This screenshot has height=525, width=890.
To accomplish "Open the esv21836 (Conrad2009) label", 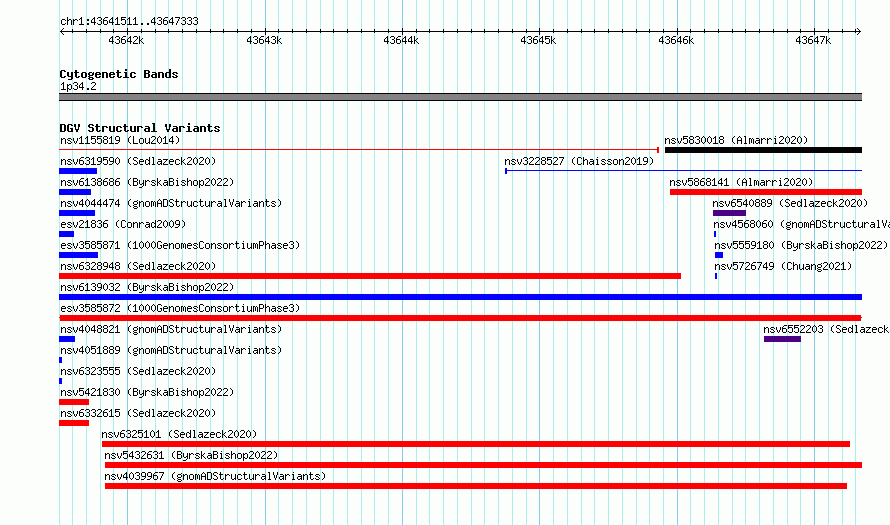I will click(123, 224).
